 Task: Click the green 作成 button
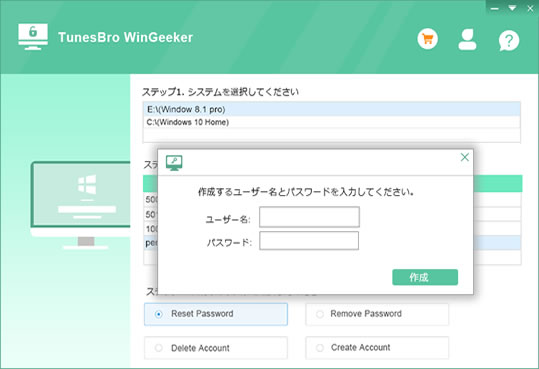pyautogui.click(x=425, y=277)
